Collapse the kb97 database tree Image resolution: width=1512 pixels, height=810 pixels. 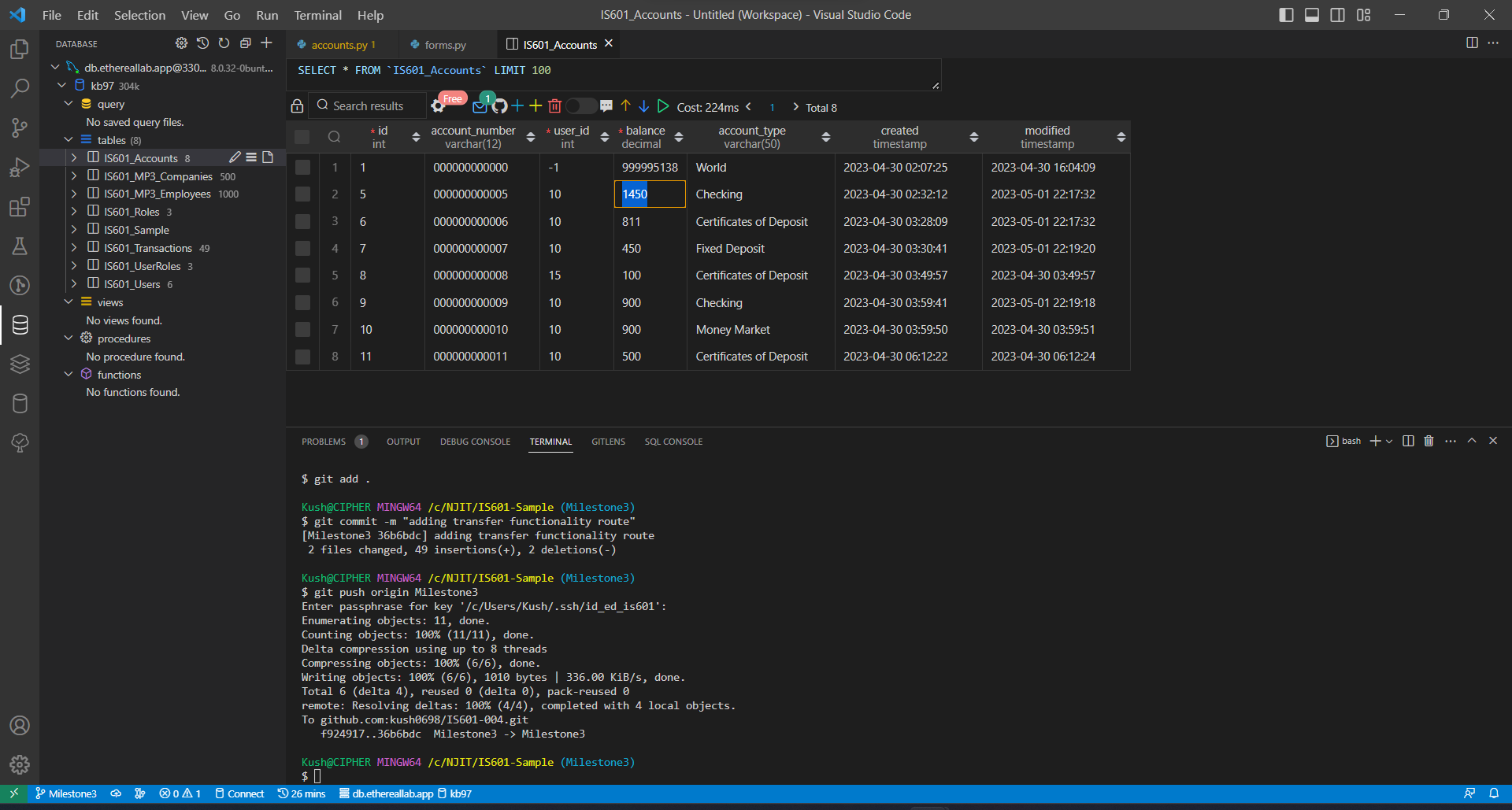pos(61,85)
